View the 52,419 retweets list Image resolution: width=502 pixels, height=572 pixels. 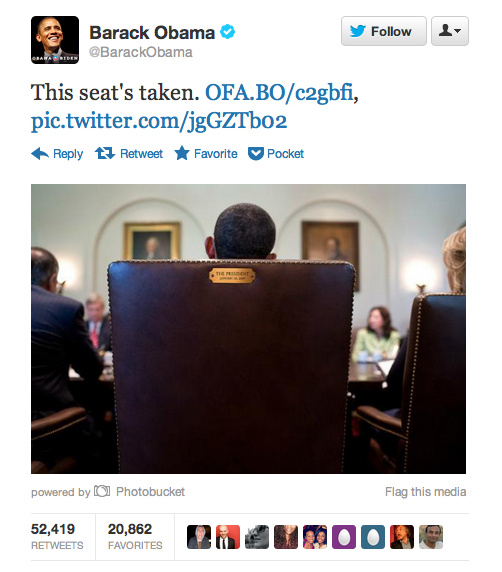(57, 537)
